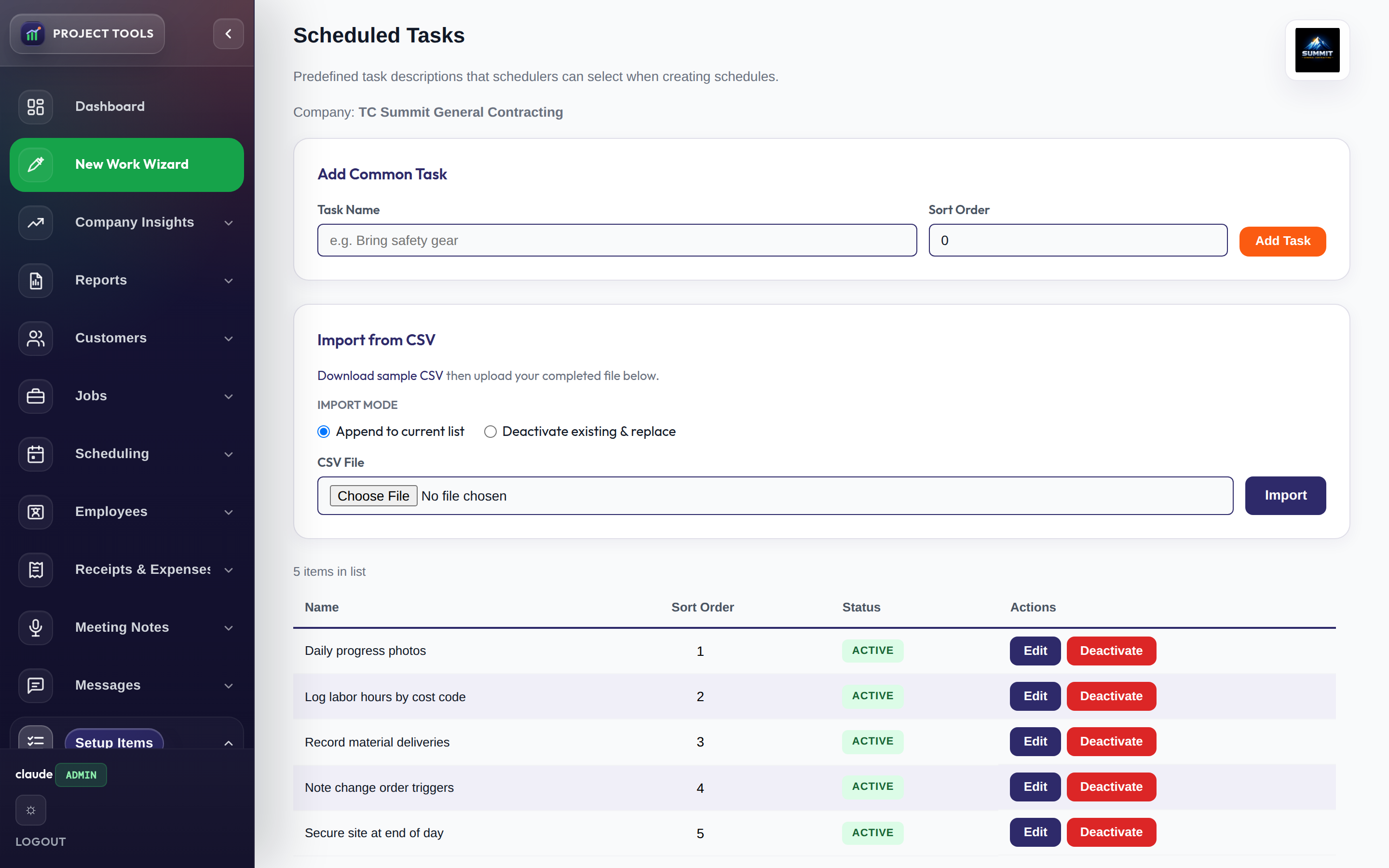Click the Import button
The width and height of the screenshot is (1389, 868).
pos(1285,495)
